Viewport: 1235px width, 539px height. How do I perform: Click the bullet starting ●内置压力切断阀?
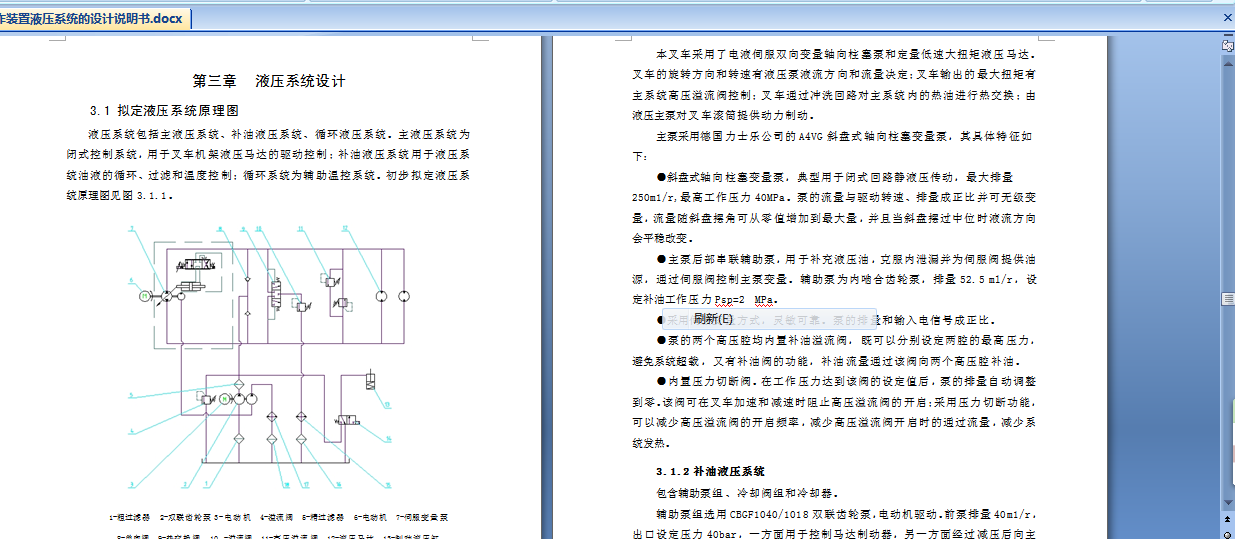834,411
